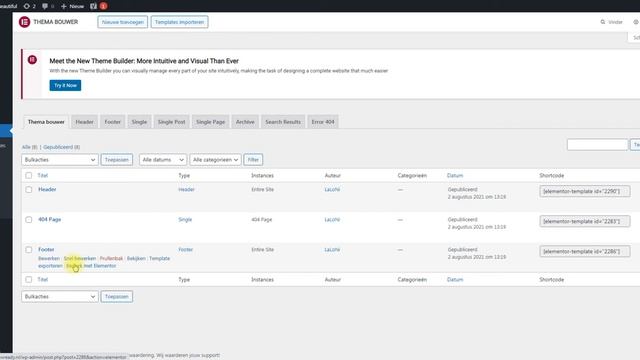Screen dimensions: 640x360
Task: Open the top Bulkacties dropdown
Action: (x=60, y=160)
